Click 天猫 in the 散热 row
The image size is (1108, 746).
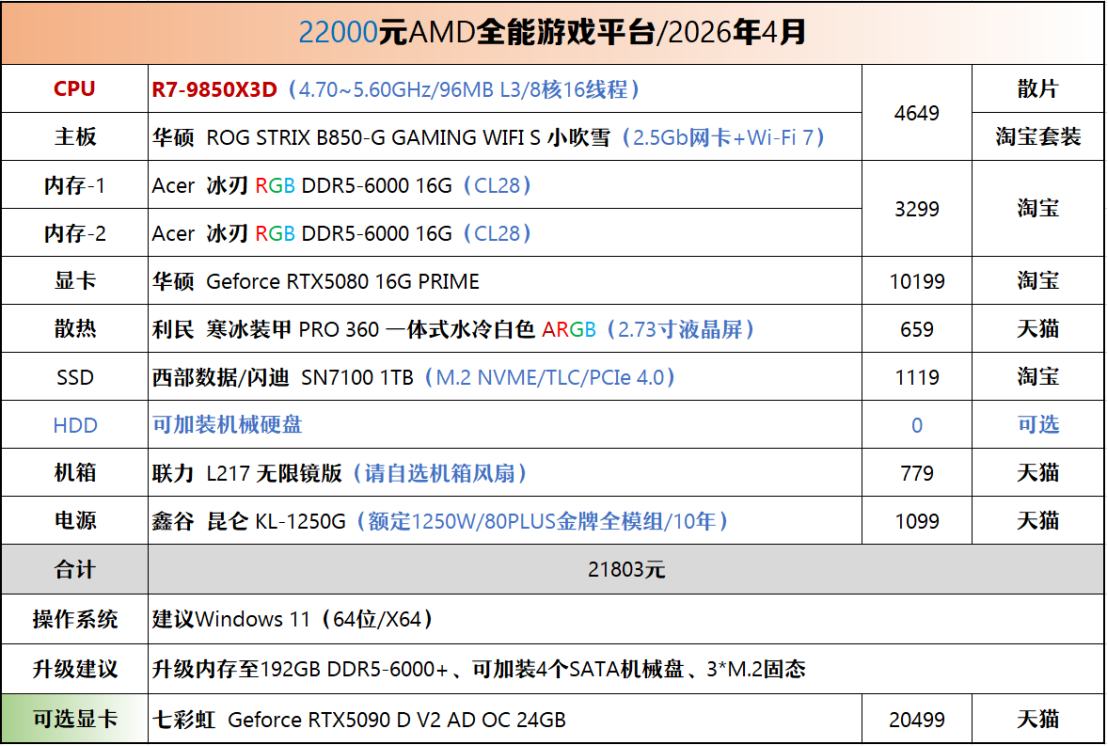[1037, 329]
